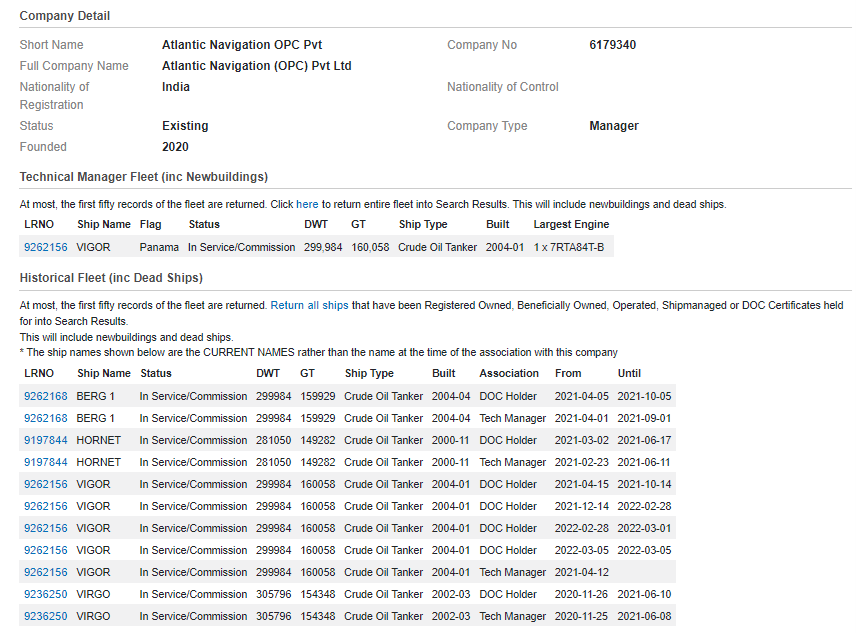Click the "DWT" header in the technical fleet table
Screen dimensions: 856x633
(316, 224)
